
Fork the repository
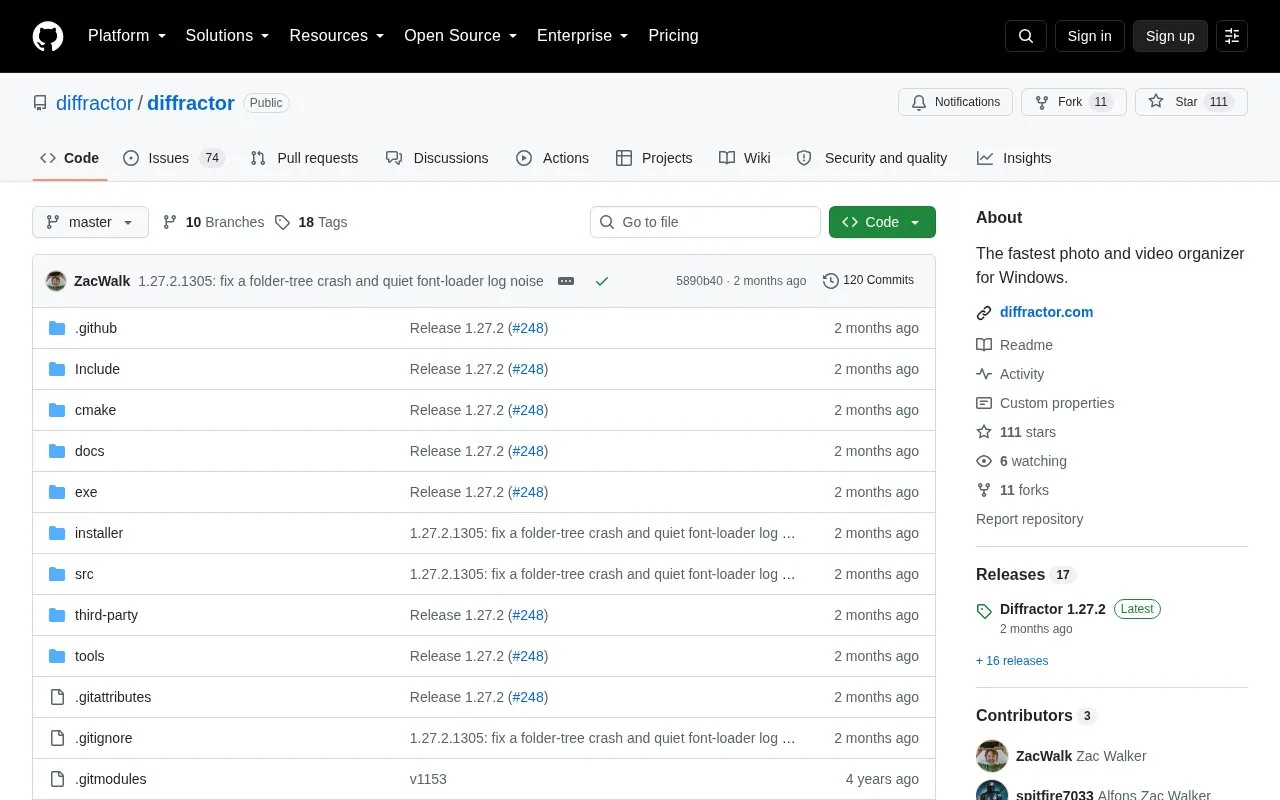1074,102
